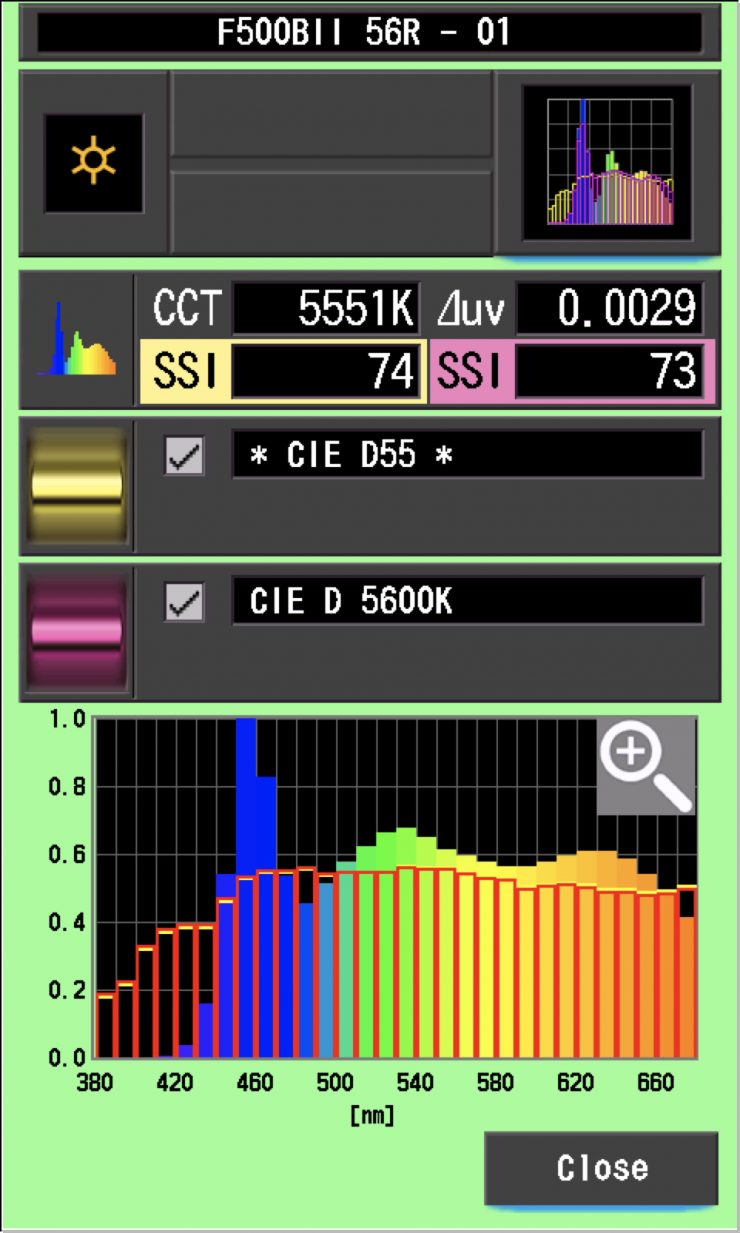Screen dimensions: 740x1233
Task: Open the spectrum comparison thumbnail
Action: 608,163
